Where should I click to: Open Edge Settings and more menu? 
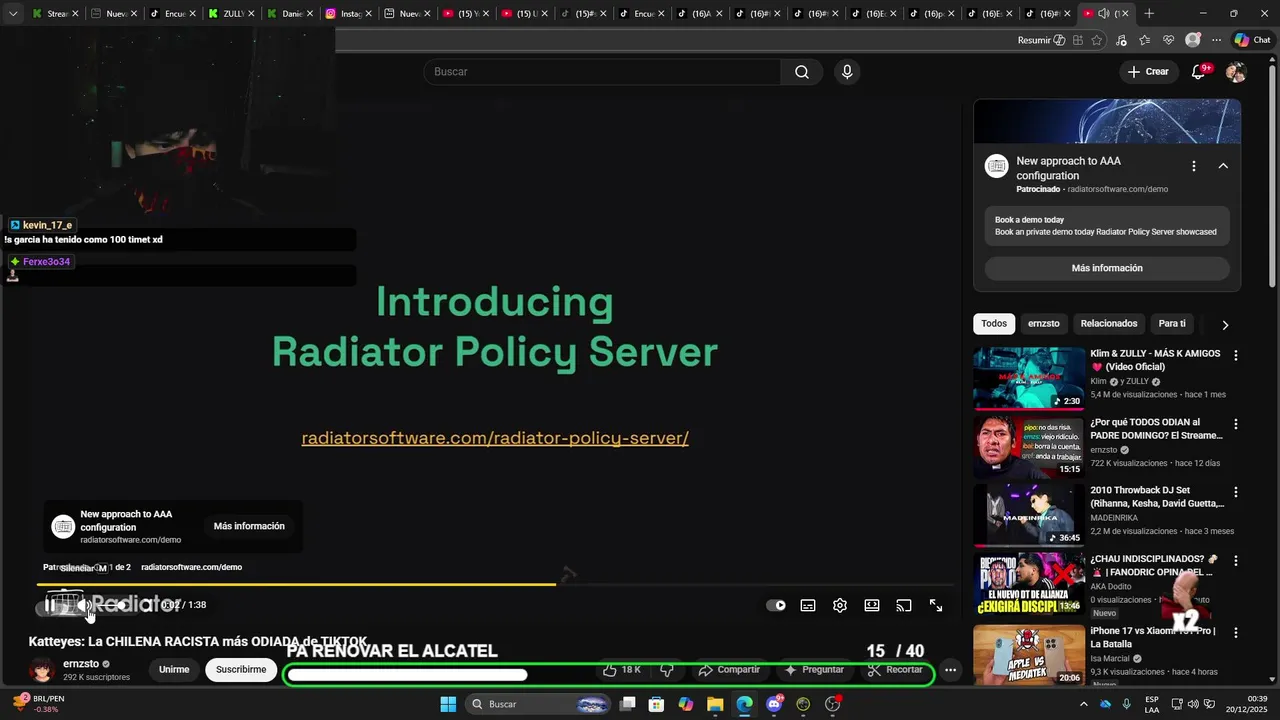point(1216,40)
